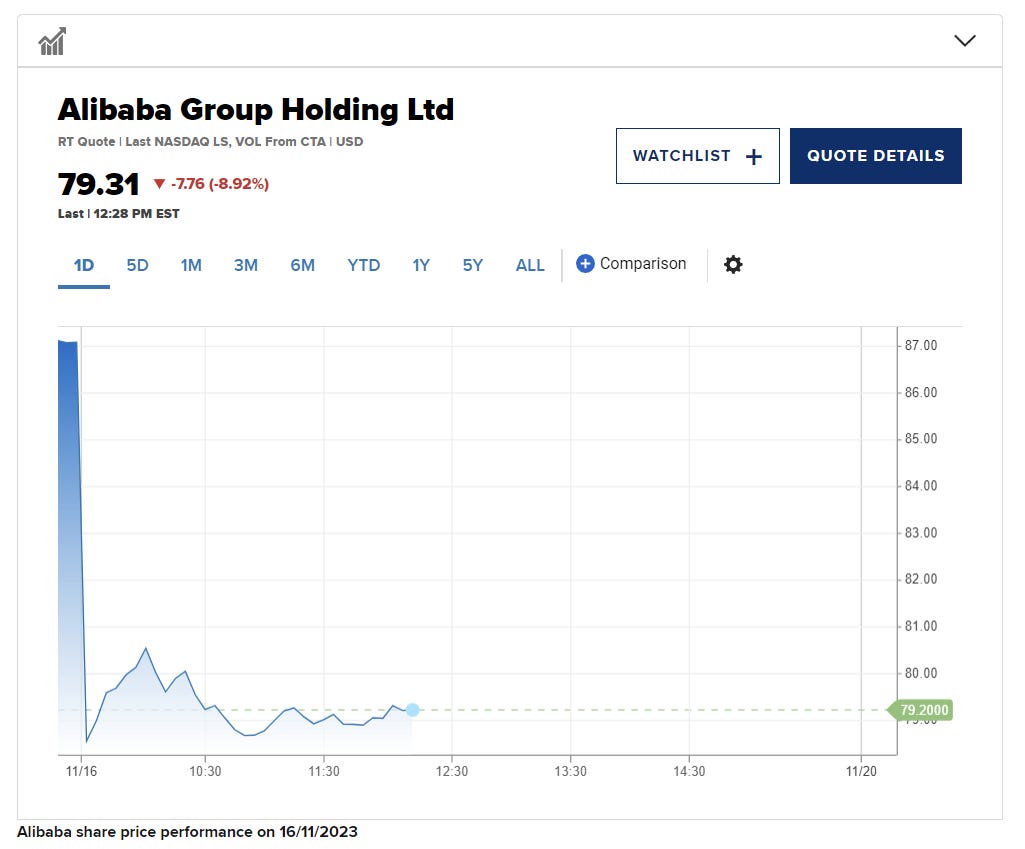The width and height of the screenshot is (1025, 849).
Task: Click the red down-triangle change indicator
Action: click(x=159, y=184)
